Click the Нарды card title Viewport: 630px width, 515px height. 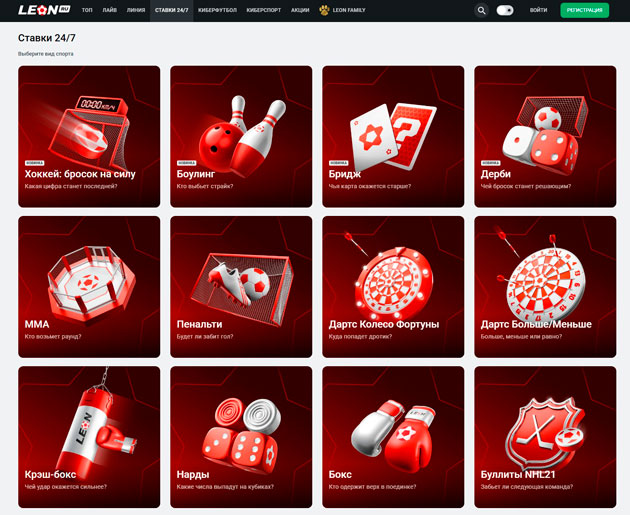tap(193, 474)
